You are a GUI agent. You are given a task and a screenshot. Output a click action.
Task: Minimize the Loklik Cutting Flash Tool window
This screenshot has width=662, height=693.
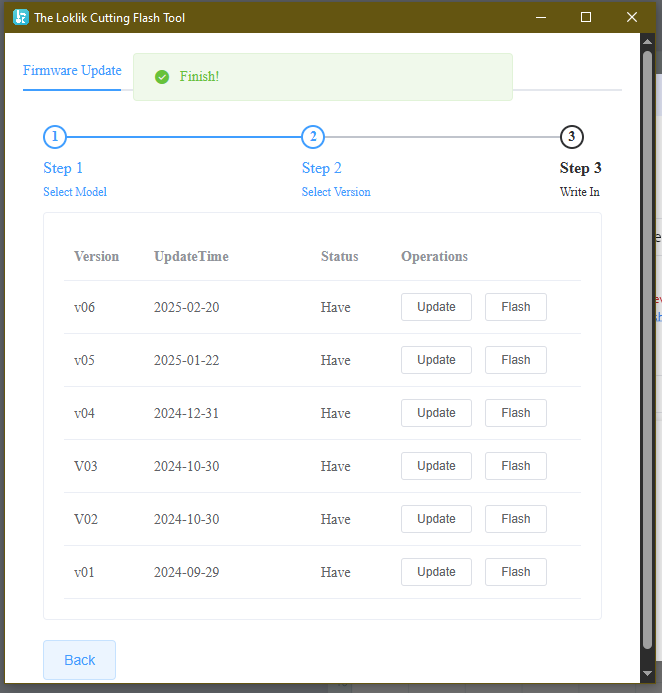click(541, 17)
